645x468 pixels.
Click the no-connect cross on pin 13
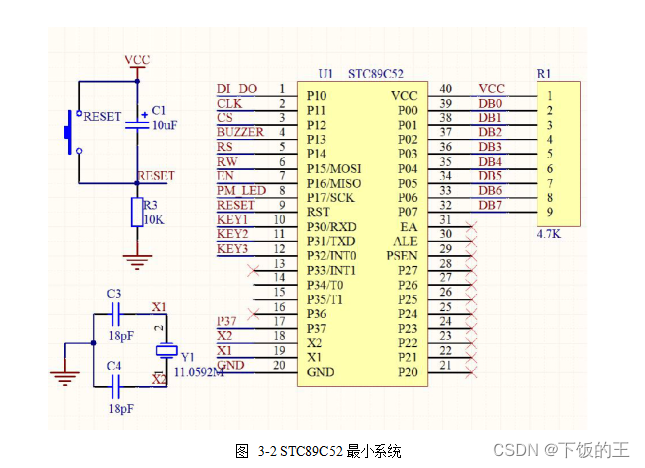(253, 270)
